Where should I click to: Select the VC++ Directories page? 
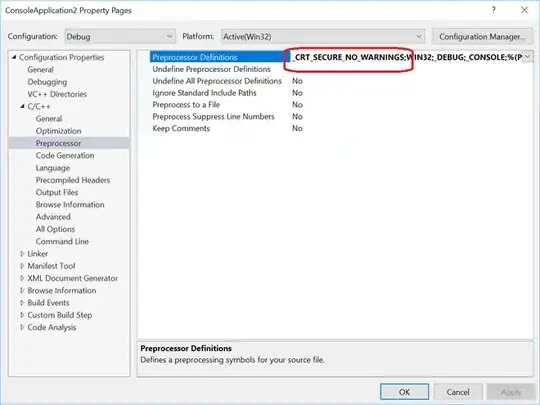tap(57, 94)
